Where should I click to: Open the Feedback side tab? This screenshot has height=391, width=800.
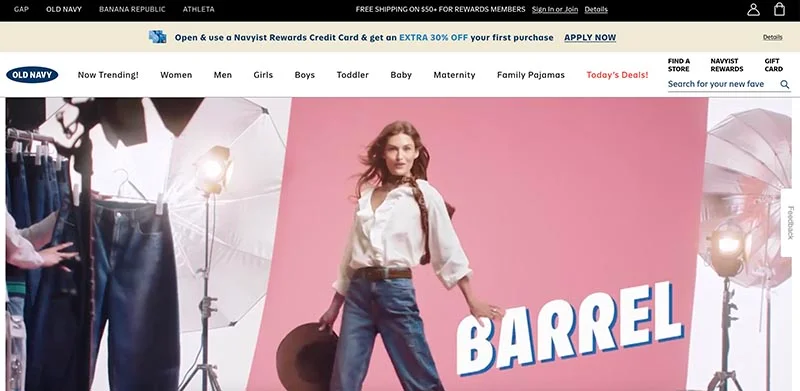click(x=790, y=223)
